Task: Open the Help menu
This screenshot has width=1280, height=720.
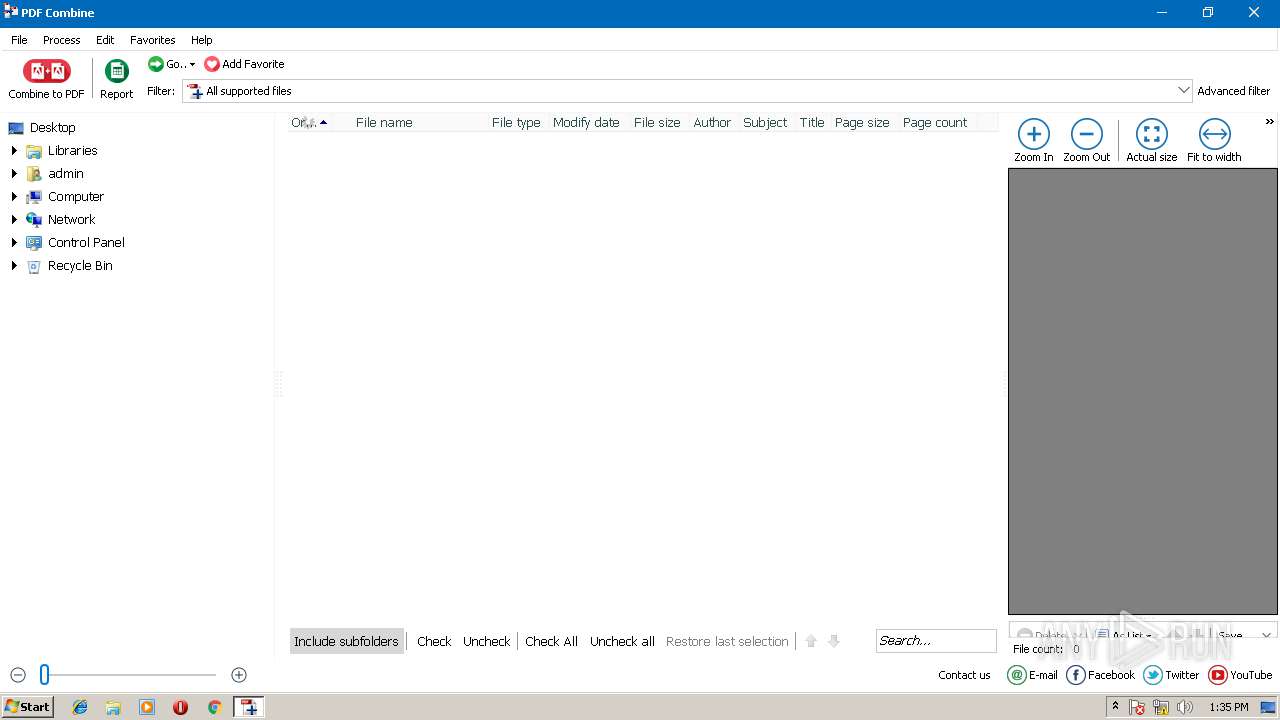Action: 201,40
